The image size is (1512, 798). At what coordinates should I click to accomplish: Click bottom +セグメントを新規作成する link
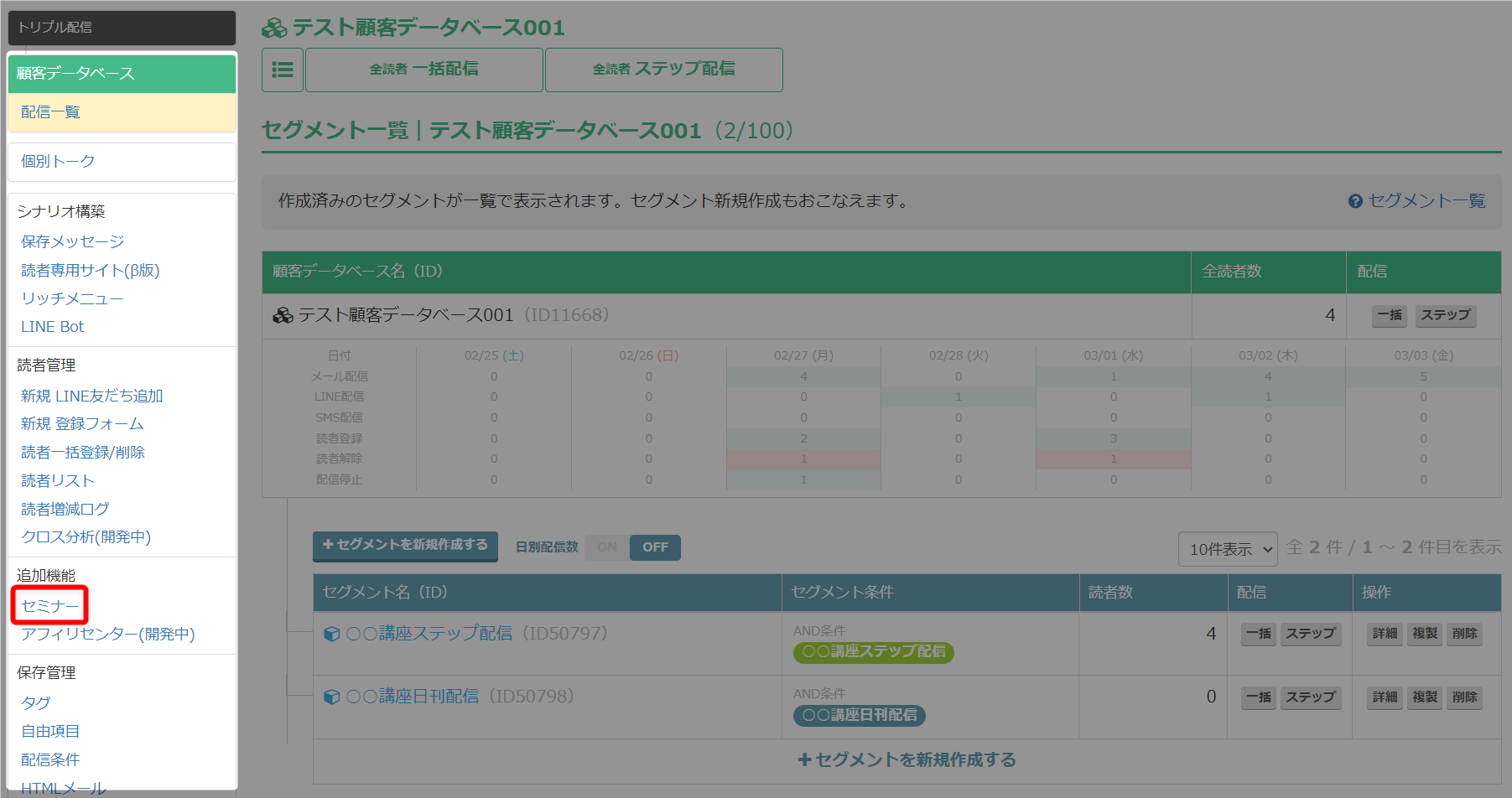(907, 760)
